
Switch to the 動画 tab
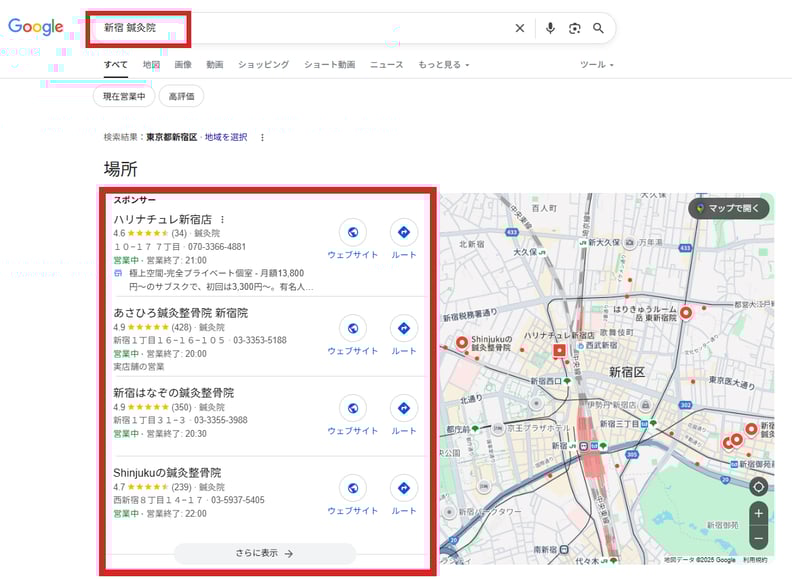(215, 65)
